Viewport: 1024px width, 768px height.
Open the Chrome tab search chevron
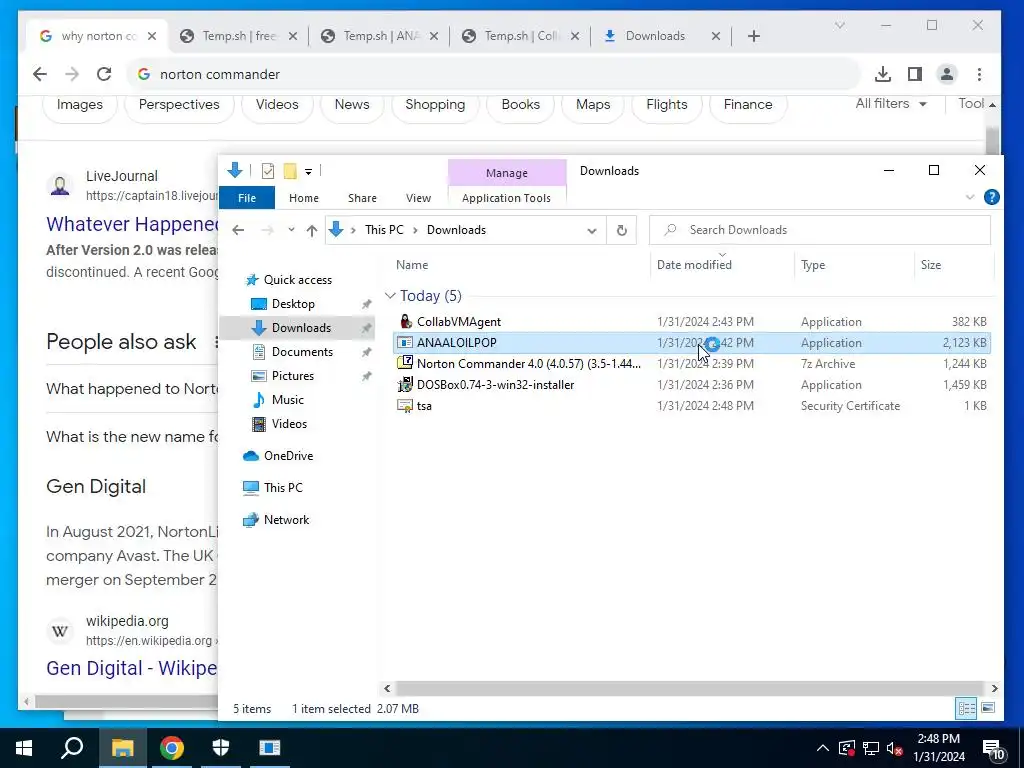click(x=840, y=25)
